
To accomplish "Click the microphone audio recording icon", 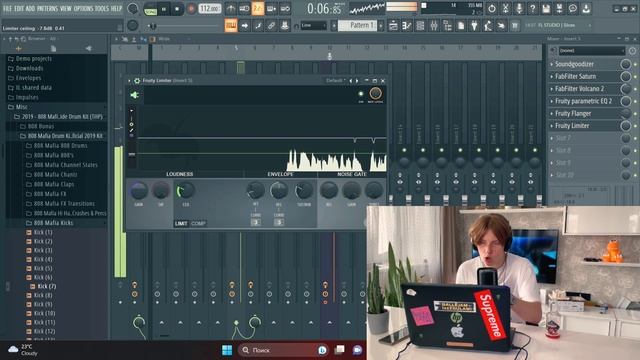I will (519, 8).
